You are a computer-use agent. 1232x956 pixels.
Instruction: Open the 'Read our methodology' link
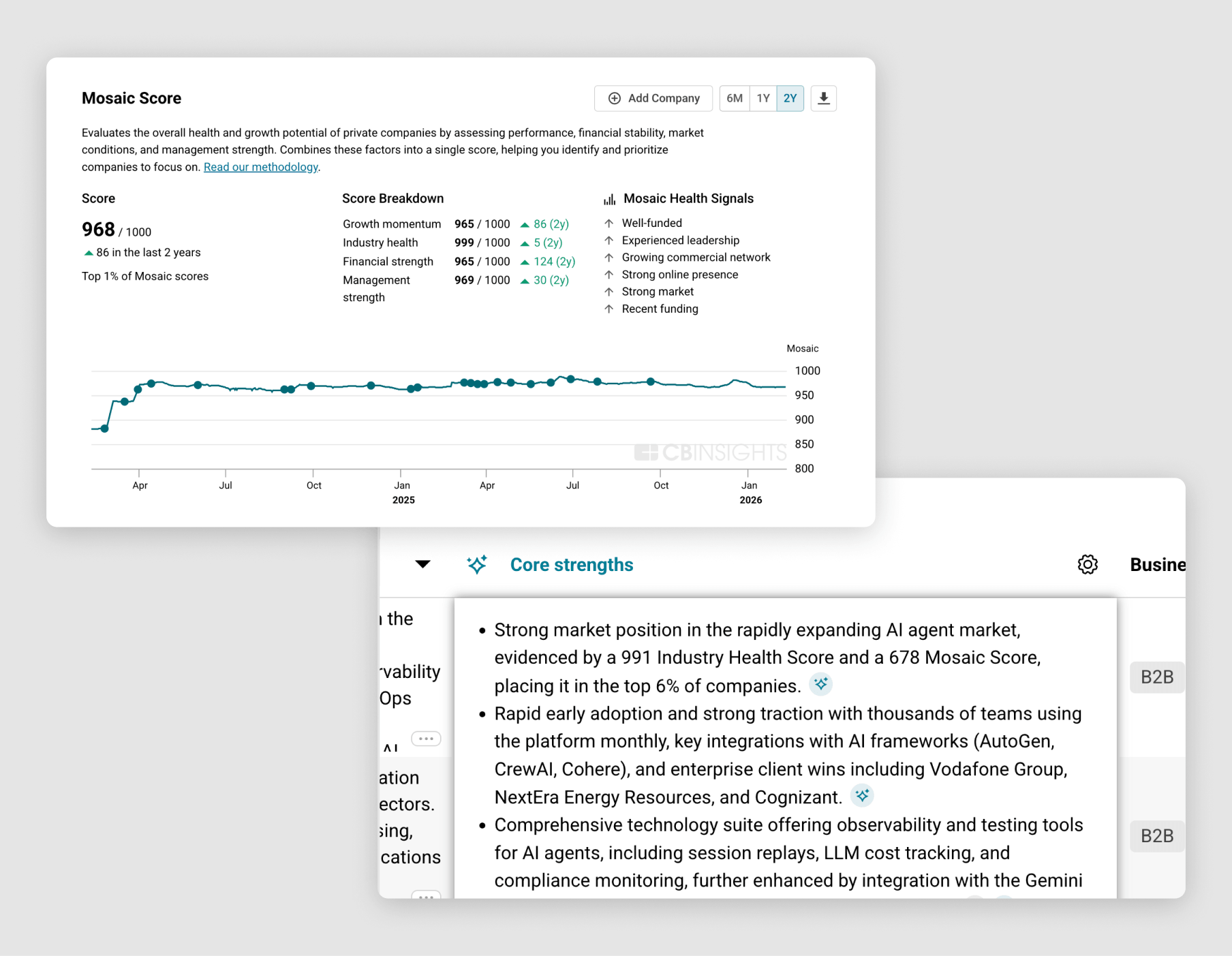[x=261, y=167]
